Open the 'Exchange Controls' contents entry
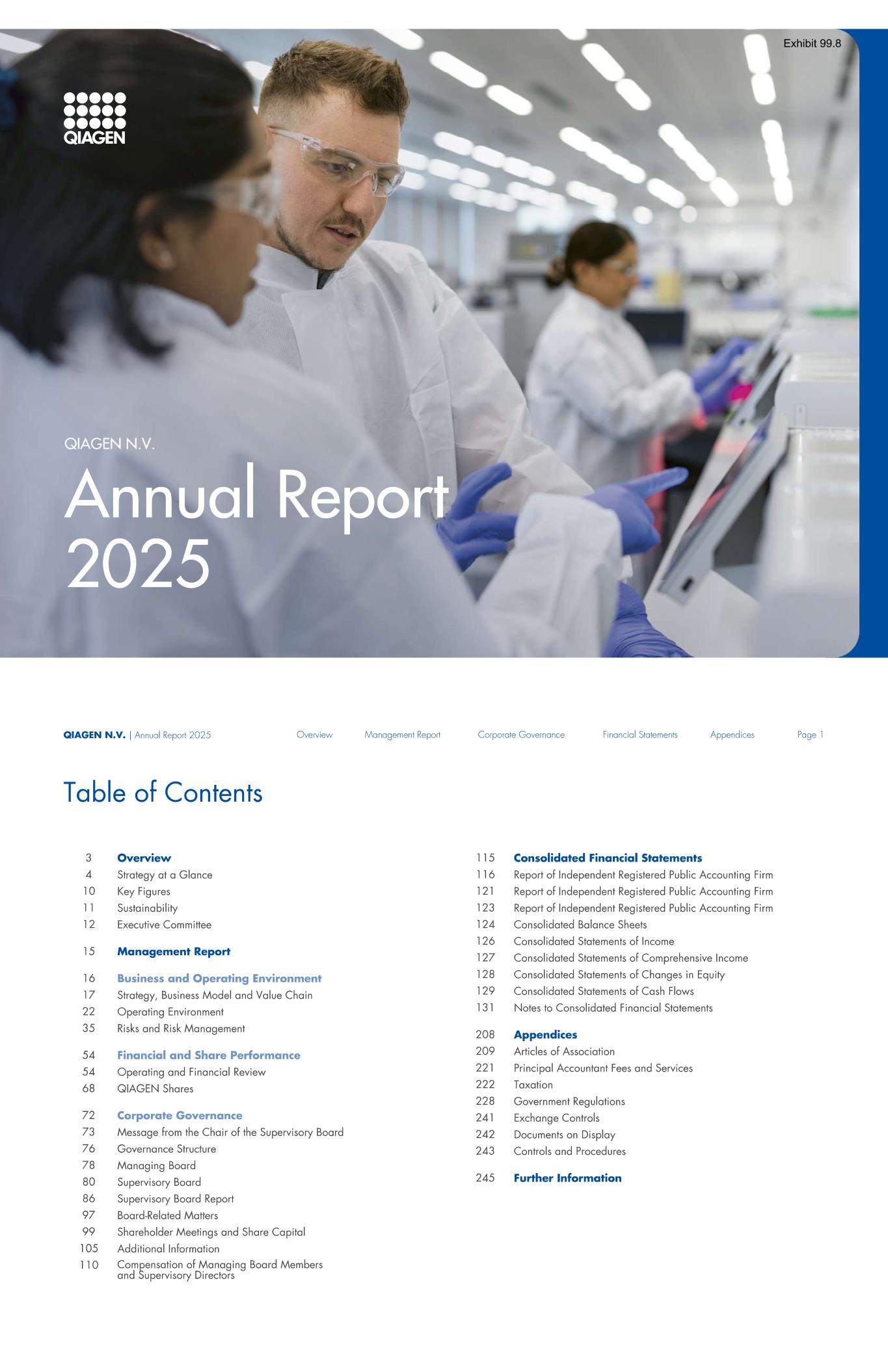Screen dimensions: 888x1372 point(557,1118)
